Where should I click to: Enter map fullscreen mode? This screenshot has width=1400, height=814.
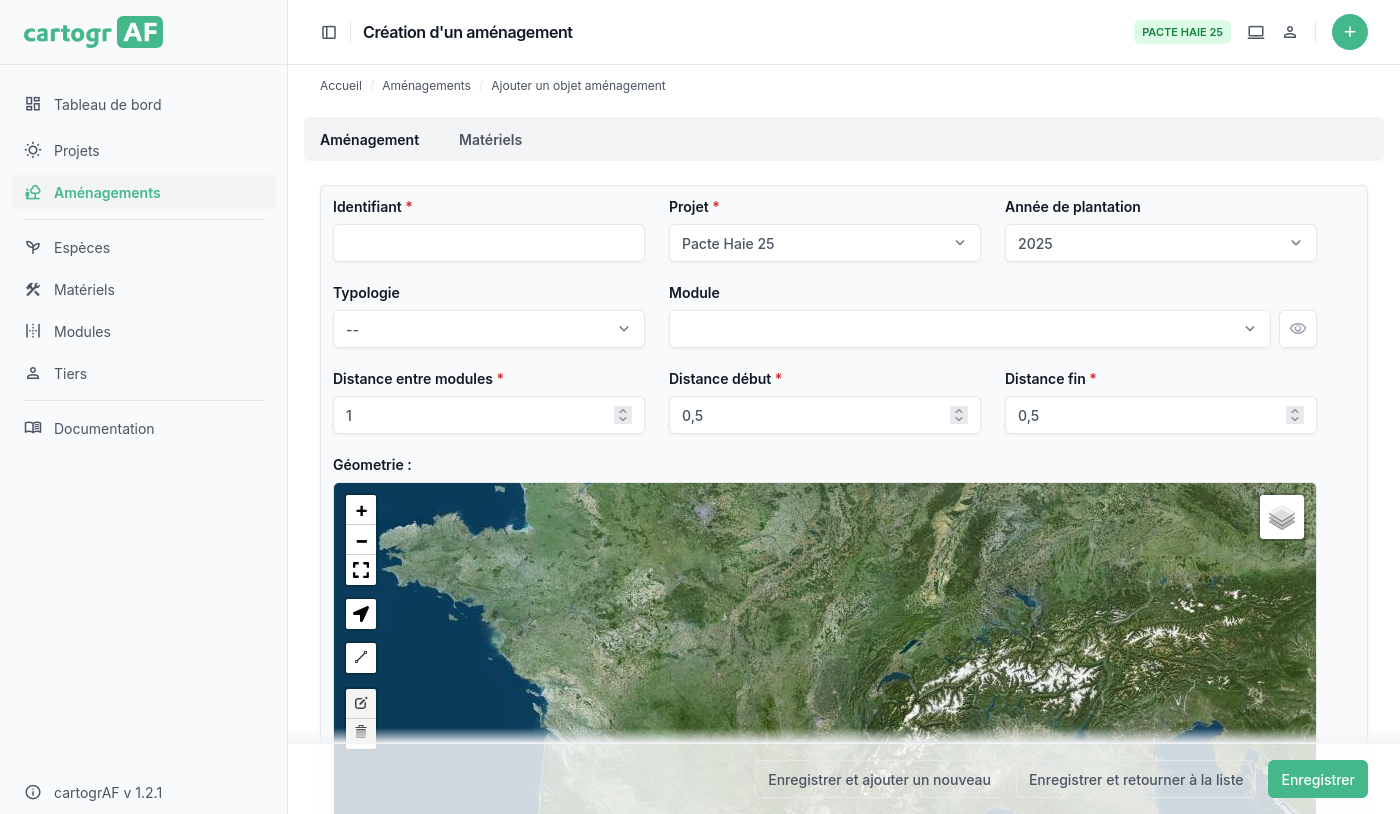point(361,571)
